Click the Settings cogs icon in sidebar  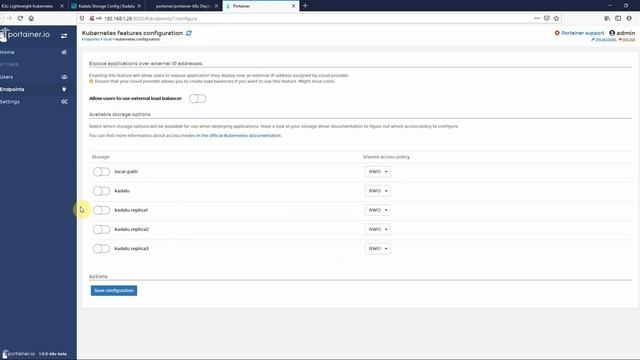point(64,102)
